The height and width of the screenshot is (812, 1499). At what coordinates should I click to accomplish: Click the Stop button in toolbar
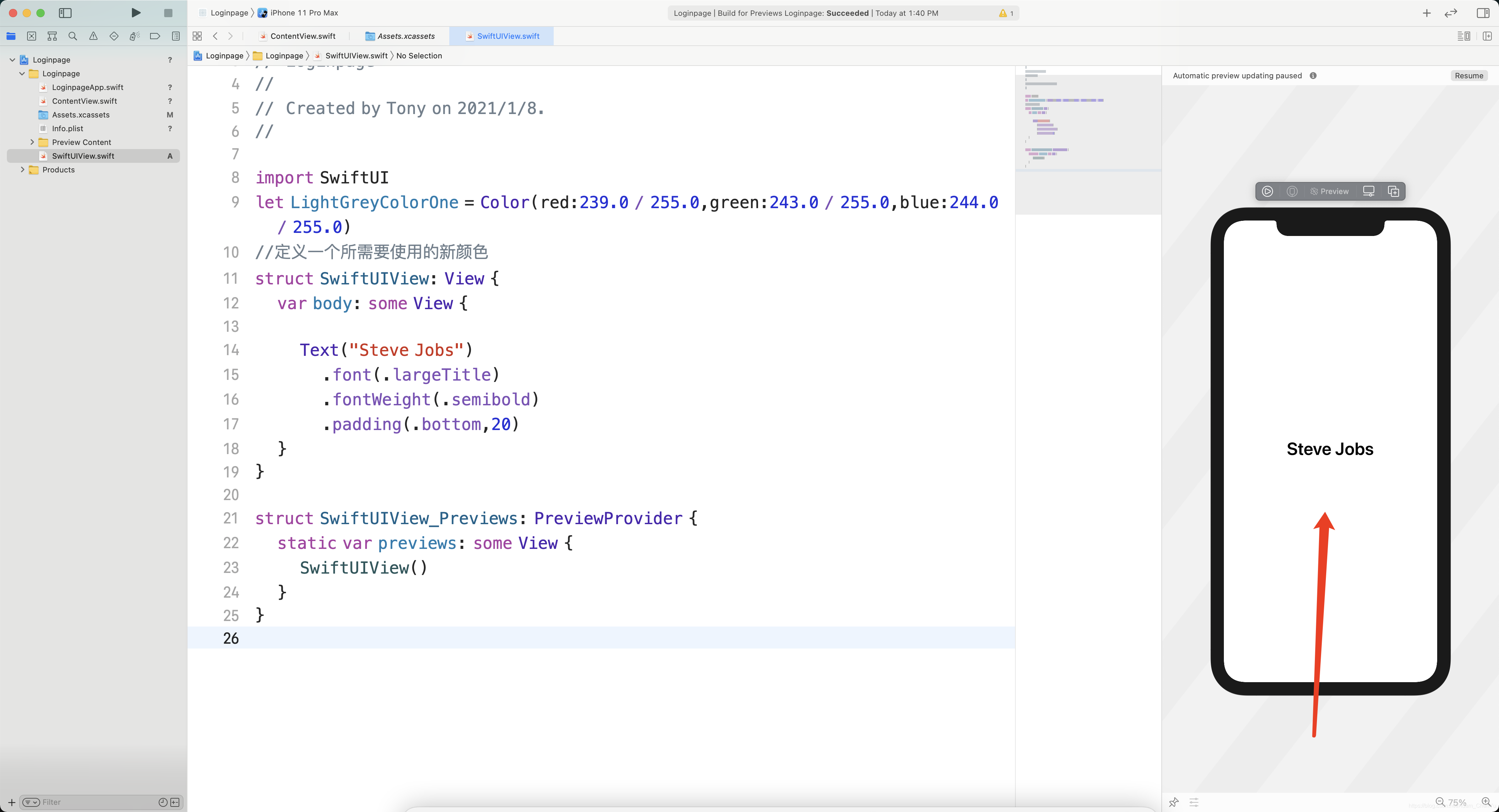pyautogui.click(x=168, y=13)
